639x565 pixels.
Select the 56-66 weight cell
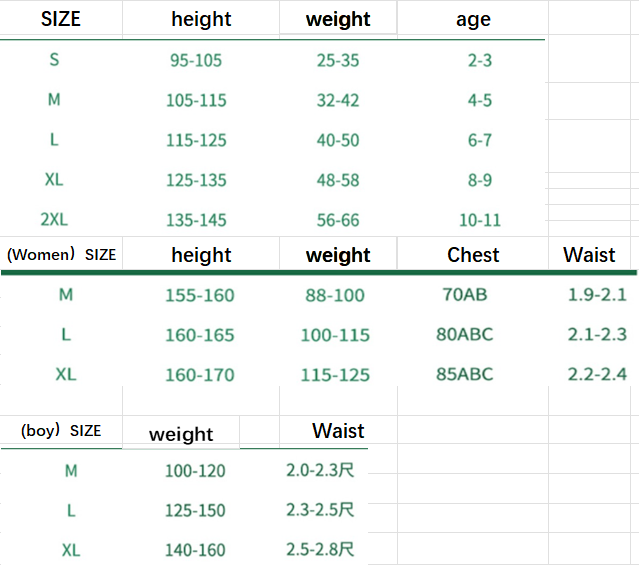coord(338,220)
